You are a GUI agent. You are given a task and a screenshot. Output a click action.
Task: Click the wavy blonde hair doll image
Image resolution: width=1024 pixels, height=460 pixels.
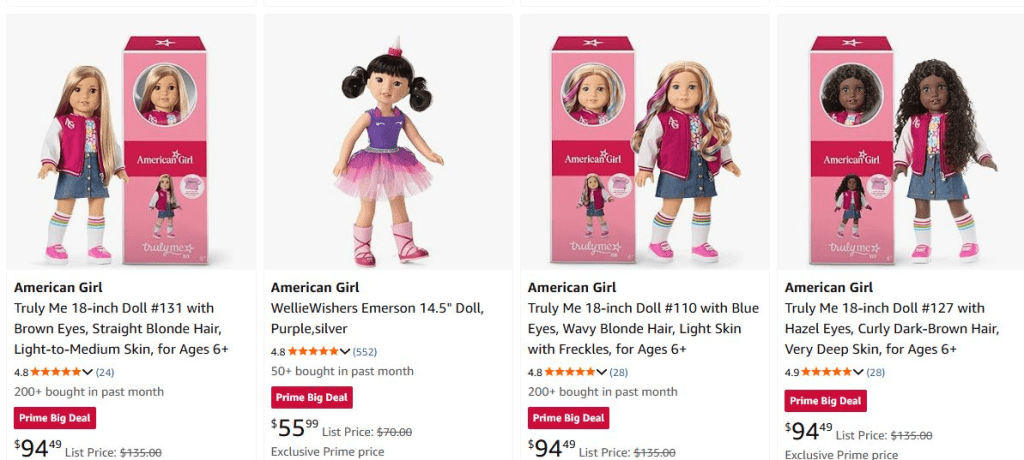point(645,150)
